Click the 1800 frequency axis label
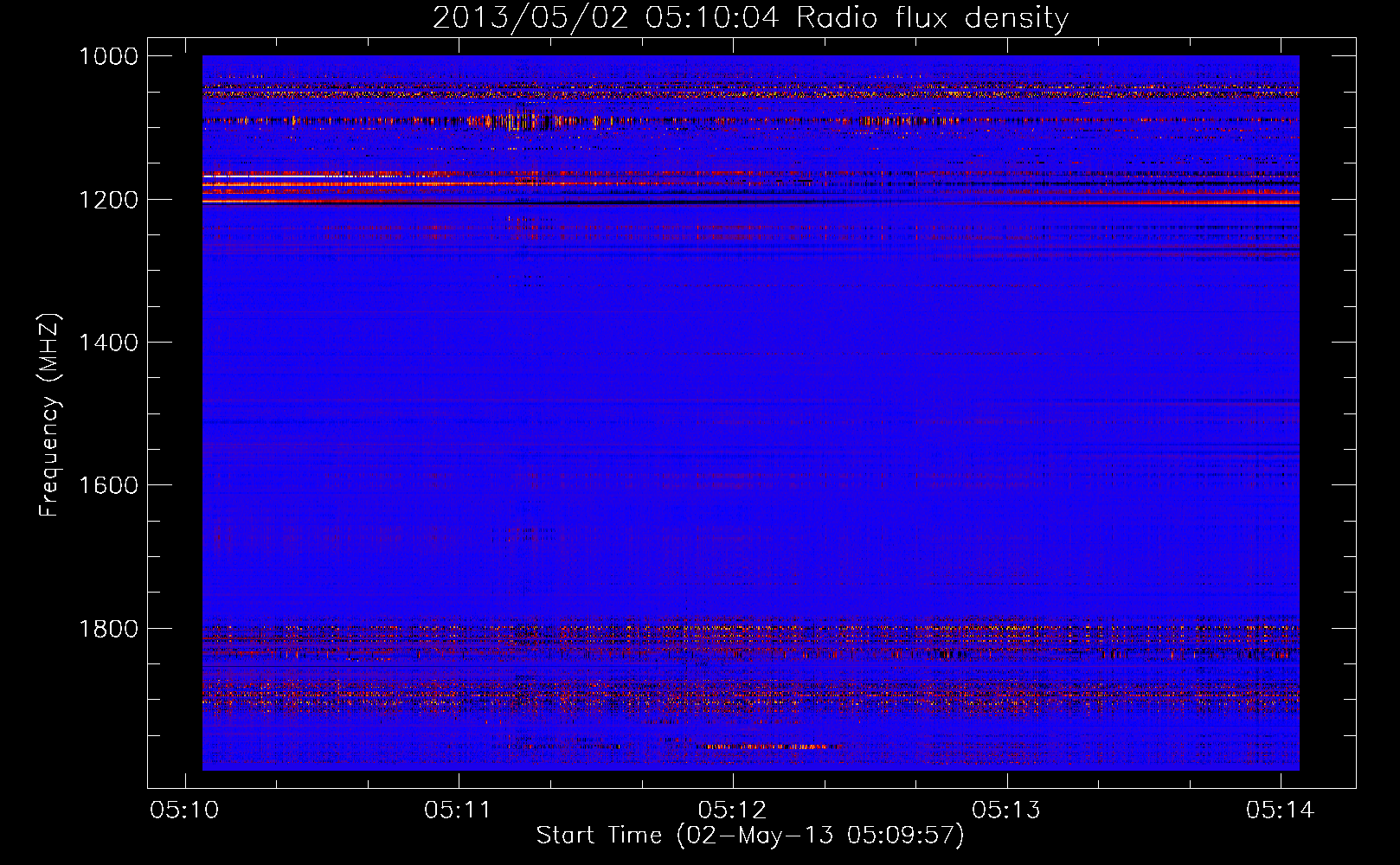 108,629
